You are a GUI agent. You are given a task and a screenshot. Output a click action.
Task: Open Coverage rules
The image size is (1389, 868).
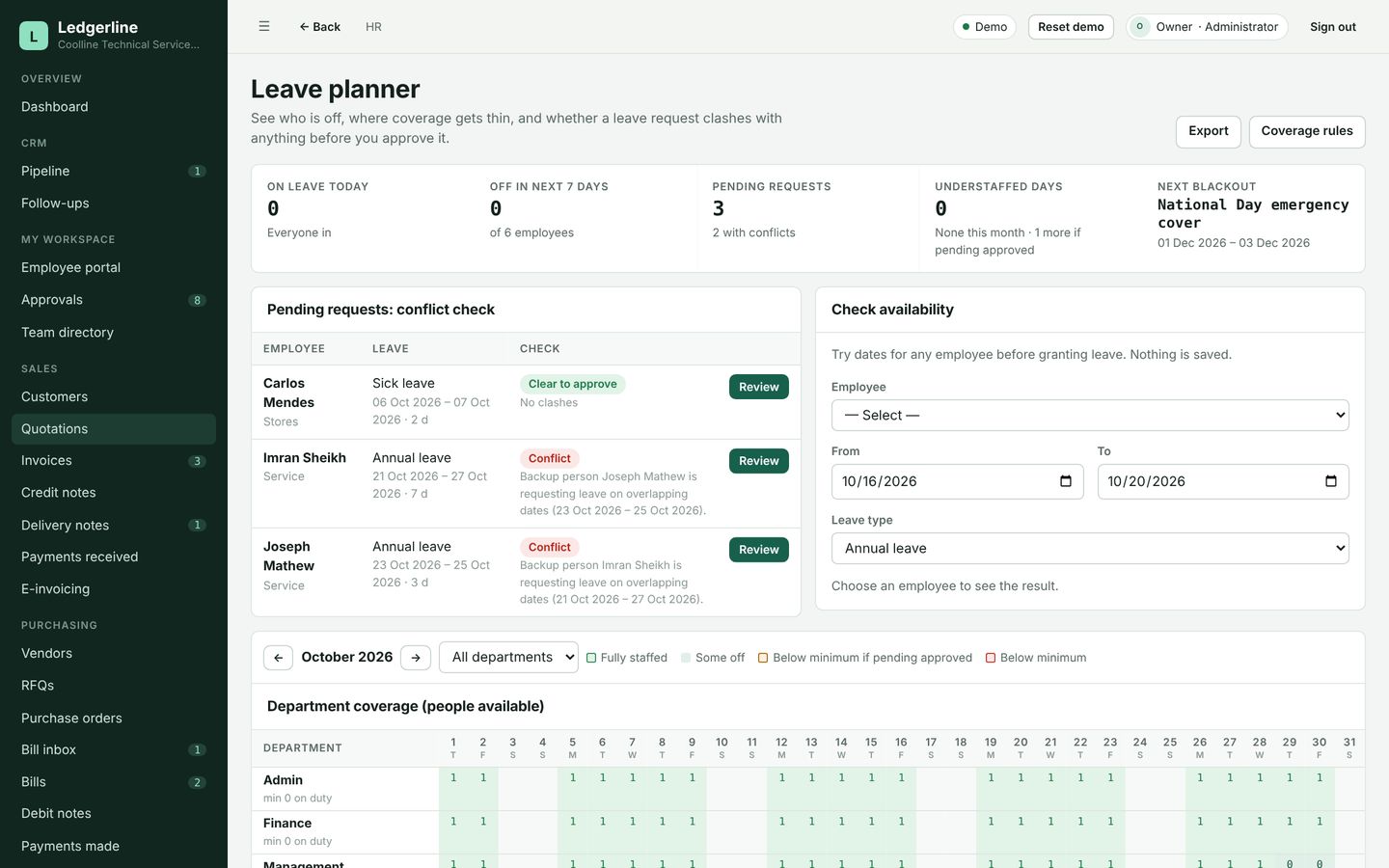coord(1307,132)
